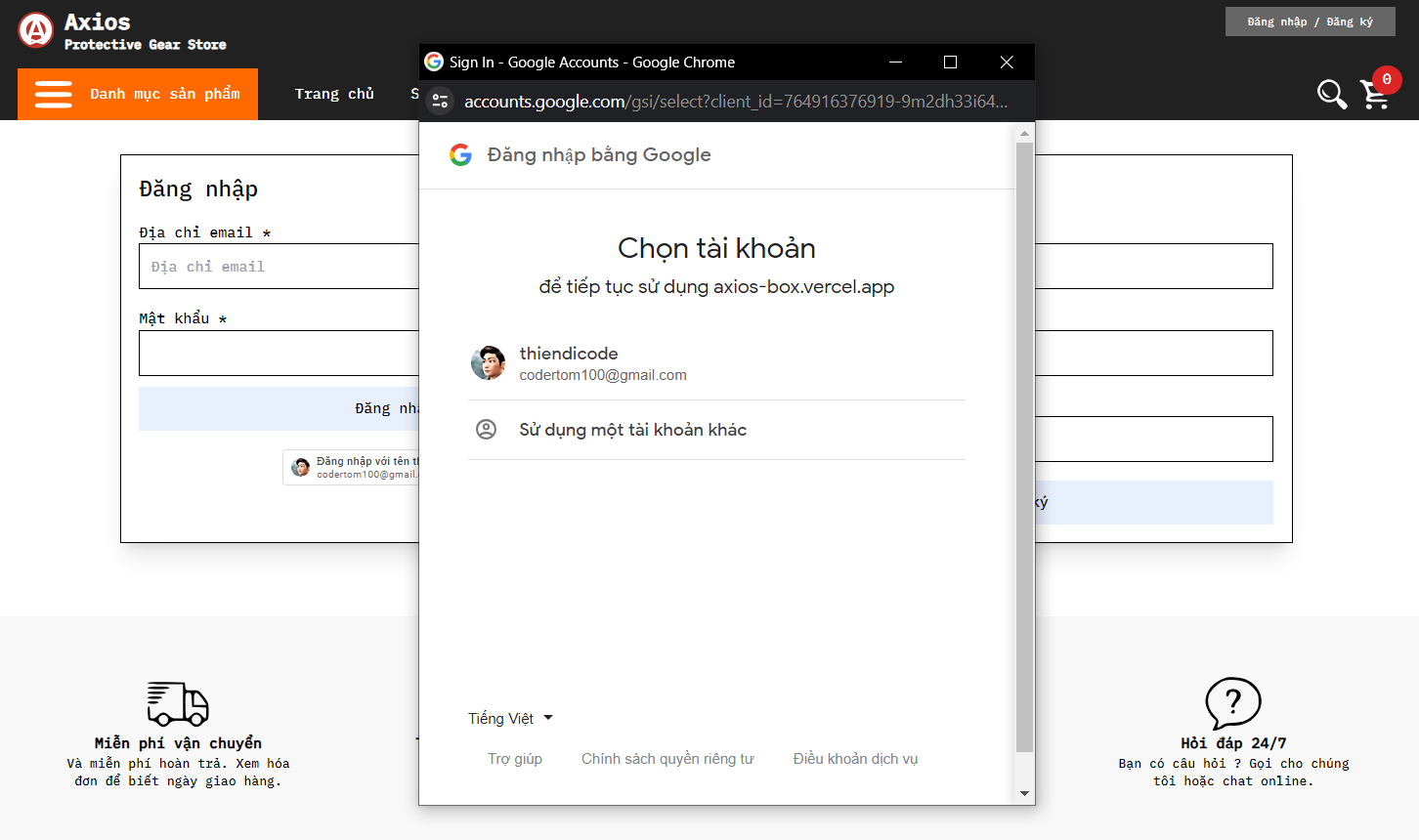
Task: Click the popup vertical scrollbar thumb
Action: pyautogui.click(x=1024, y=447)
